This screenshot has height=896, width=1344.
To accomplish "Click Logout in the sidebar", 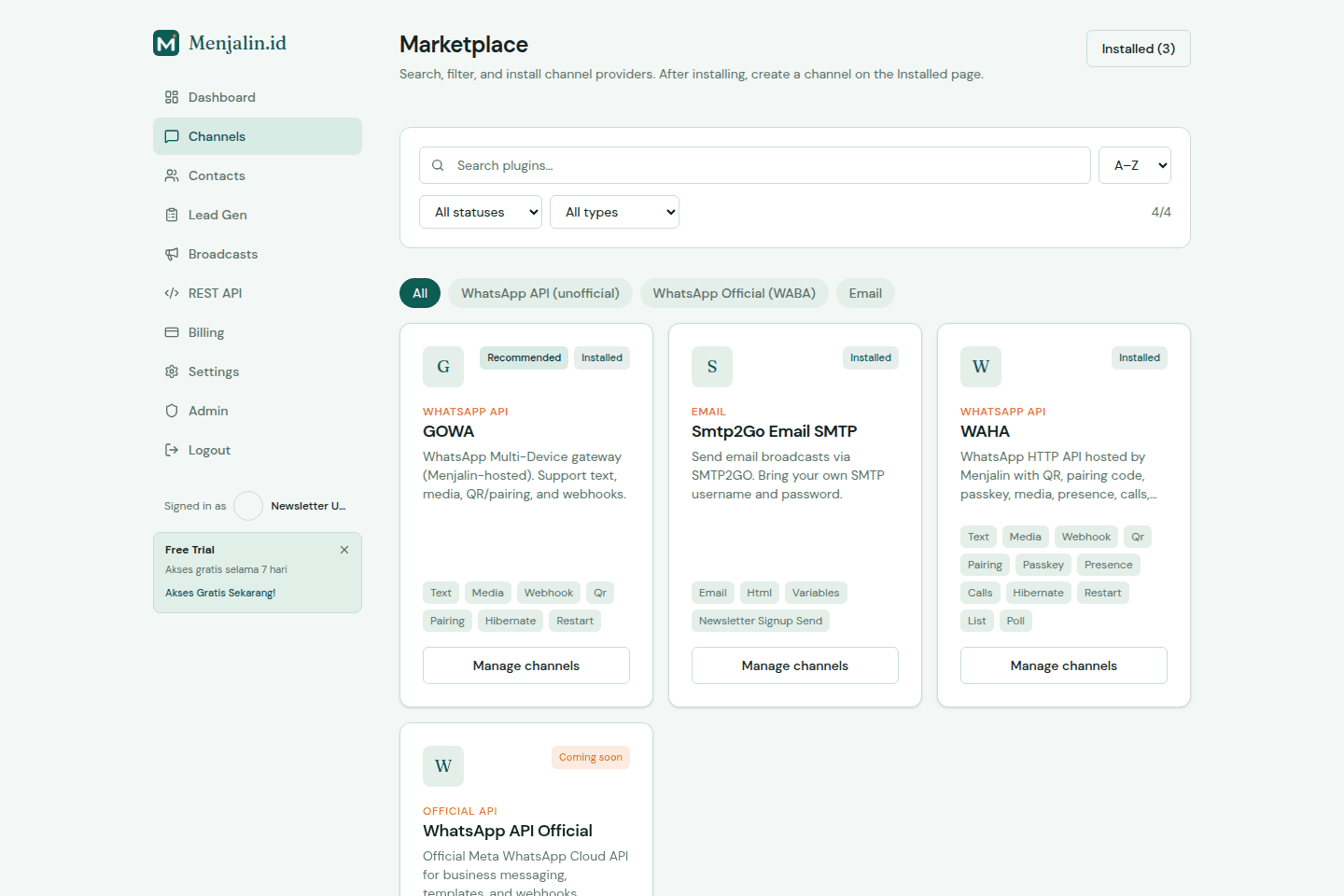I will click(258, 450).
